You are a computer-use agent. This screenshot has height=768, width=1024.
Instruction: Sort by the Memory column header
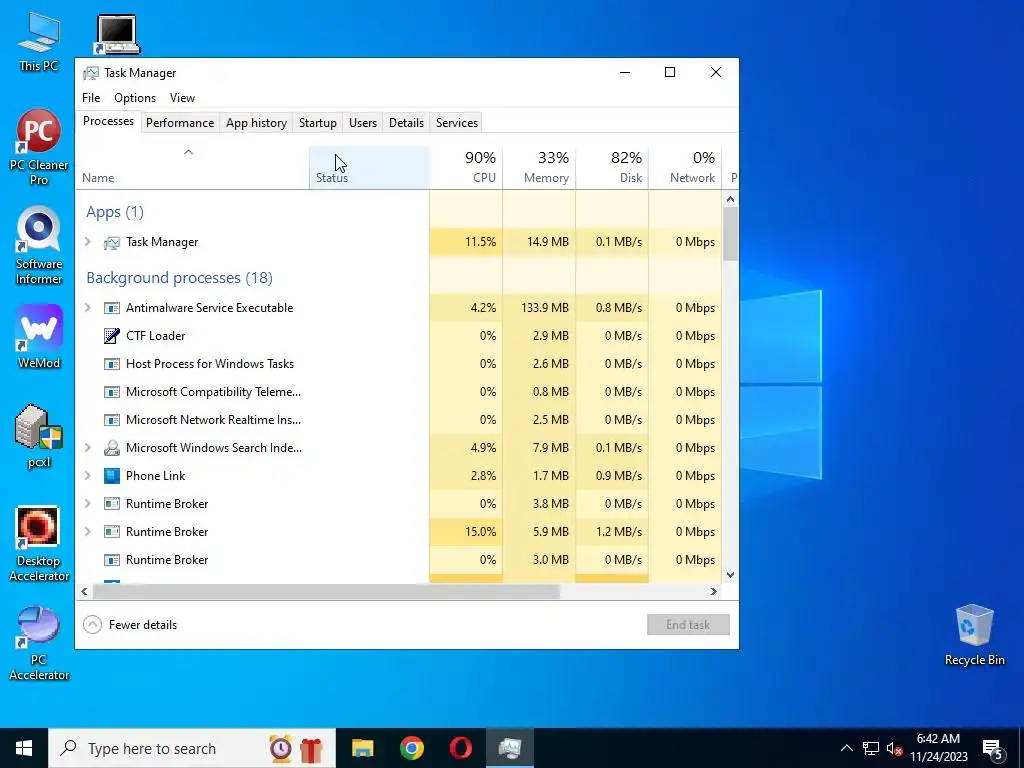[539, 168]
